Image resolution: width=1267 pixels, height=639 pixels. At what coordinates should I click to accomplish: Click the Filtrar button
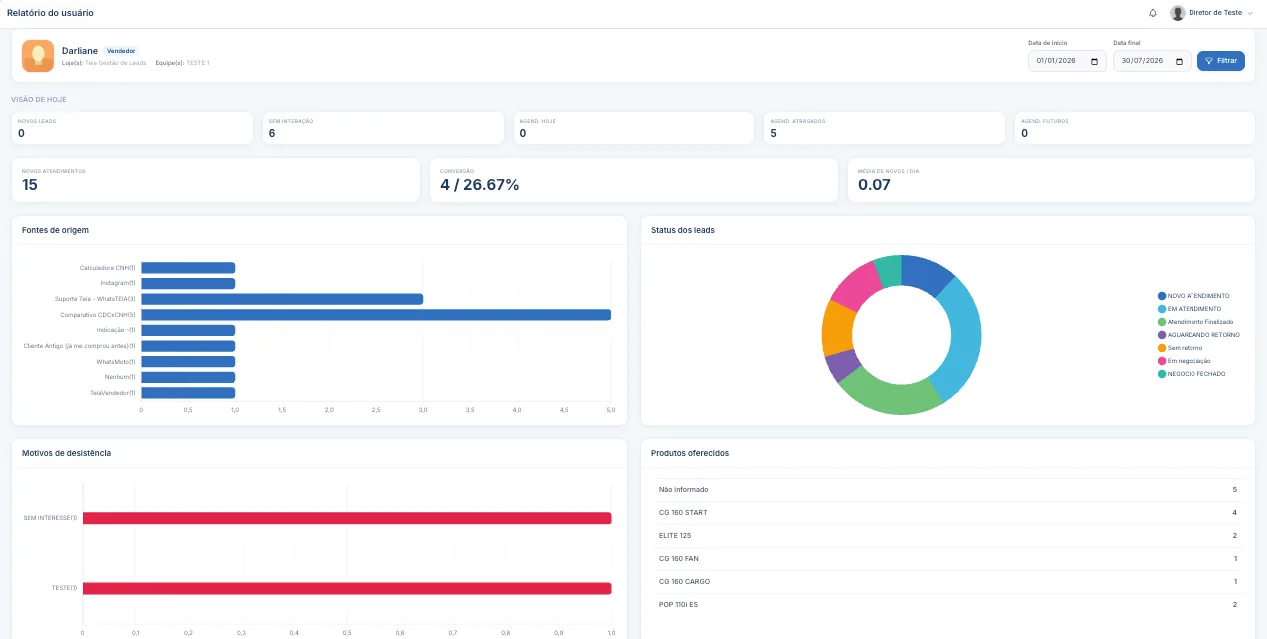[1221, 61]
